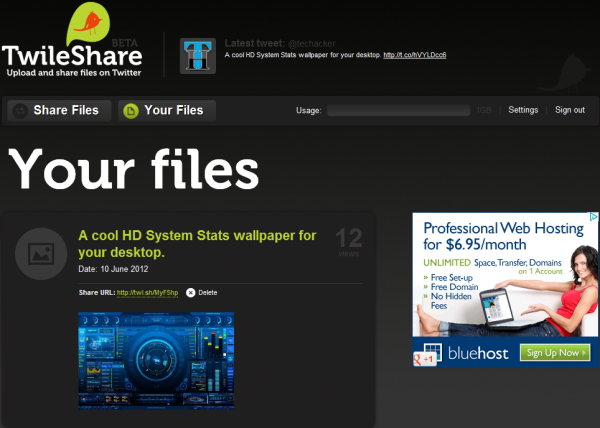Image resolution: width=600 pixels, height=428 pixels.
Task: Click the bluehost grid logo
Action: (x=432, y=351)
